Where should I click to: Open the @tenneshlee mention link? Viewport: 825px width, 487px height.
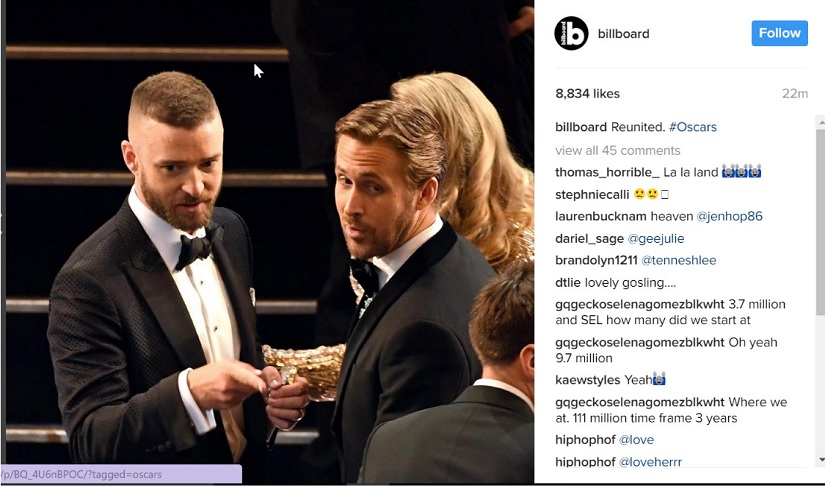coord(679,260)
